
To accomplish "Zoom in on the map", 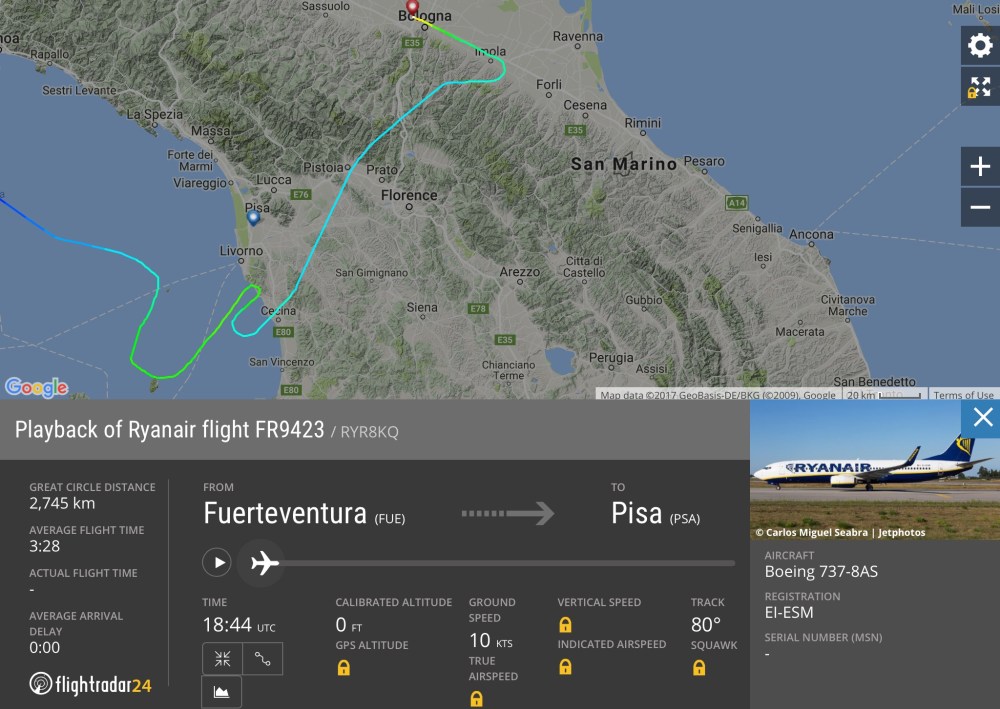I will tap(979, 166).
